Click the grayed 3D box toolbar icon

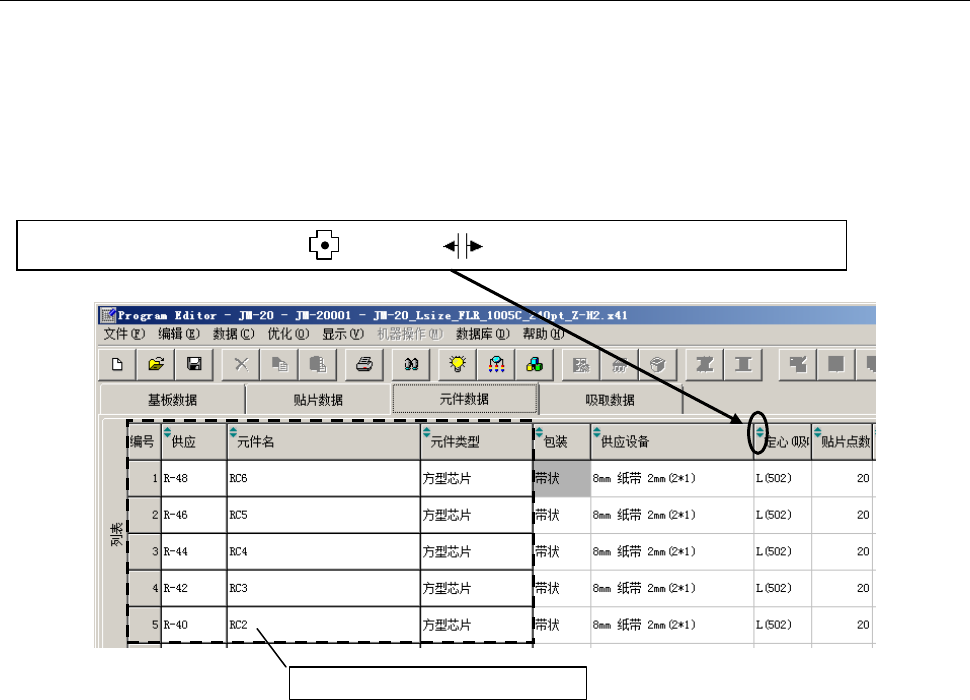click(658, 364)
